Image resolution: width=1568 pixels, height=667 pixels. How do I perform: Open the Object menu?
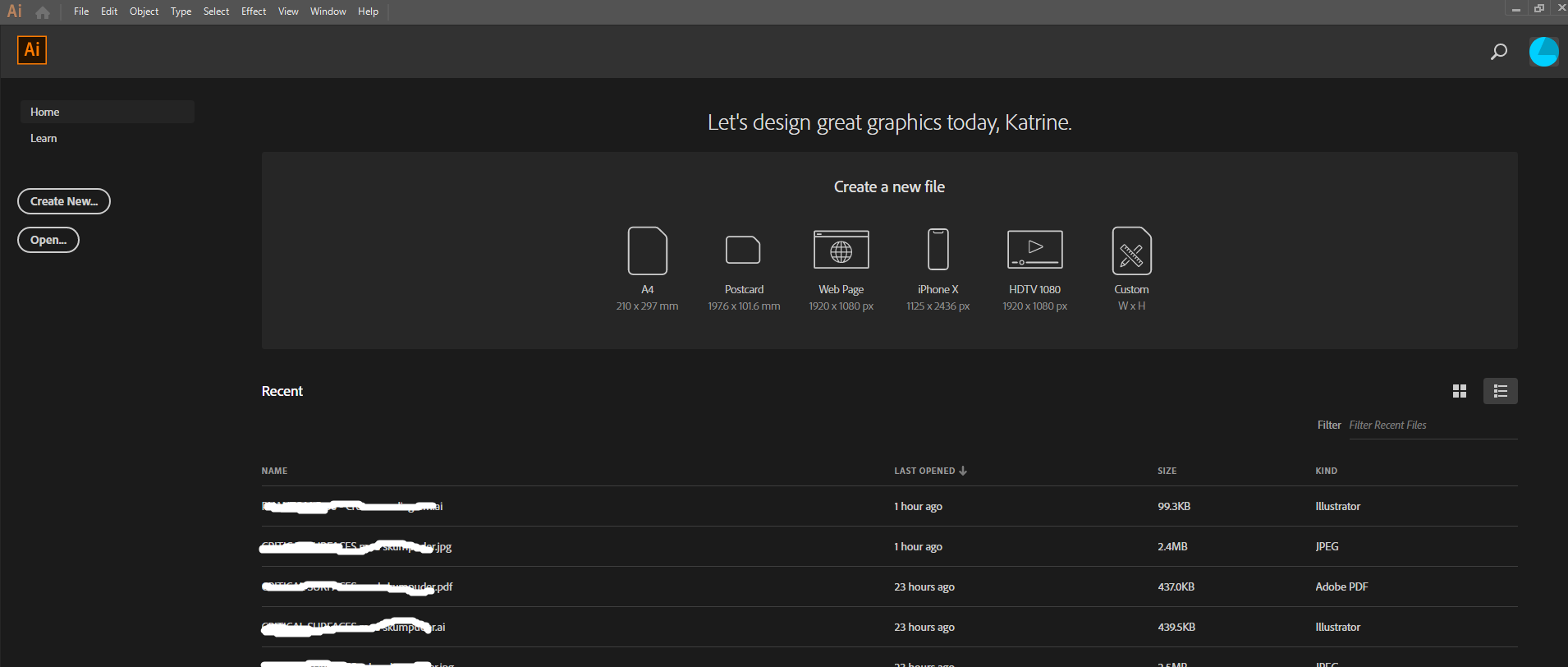144,11
